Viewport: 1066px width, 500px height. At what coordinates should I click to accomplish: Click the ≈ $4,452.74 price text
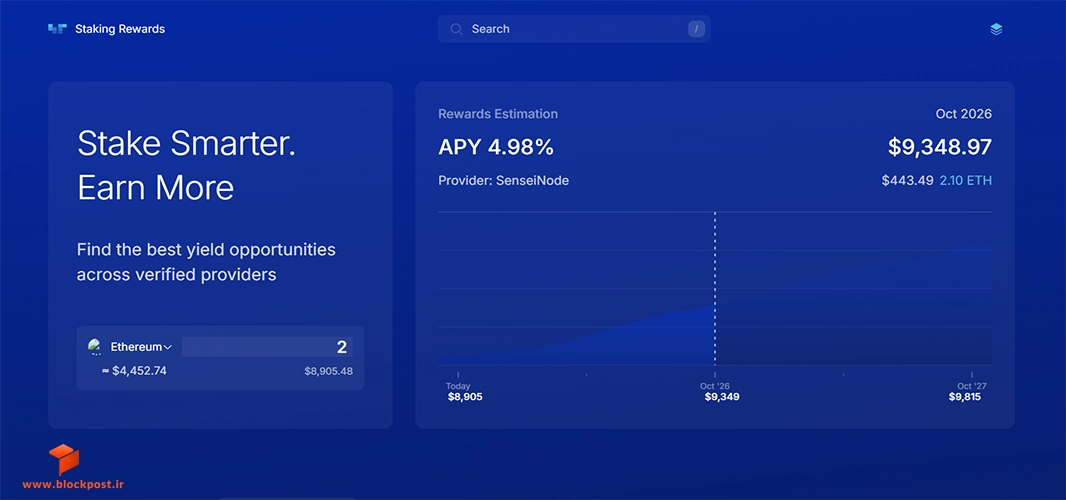pyautogui.click(x=134, y=371)
